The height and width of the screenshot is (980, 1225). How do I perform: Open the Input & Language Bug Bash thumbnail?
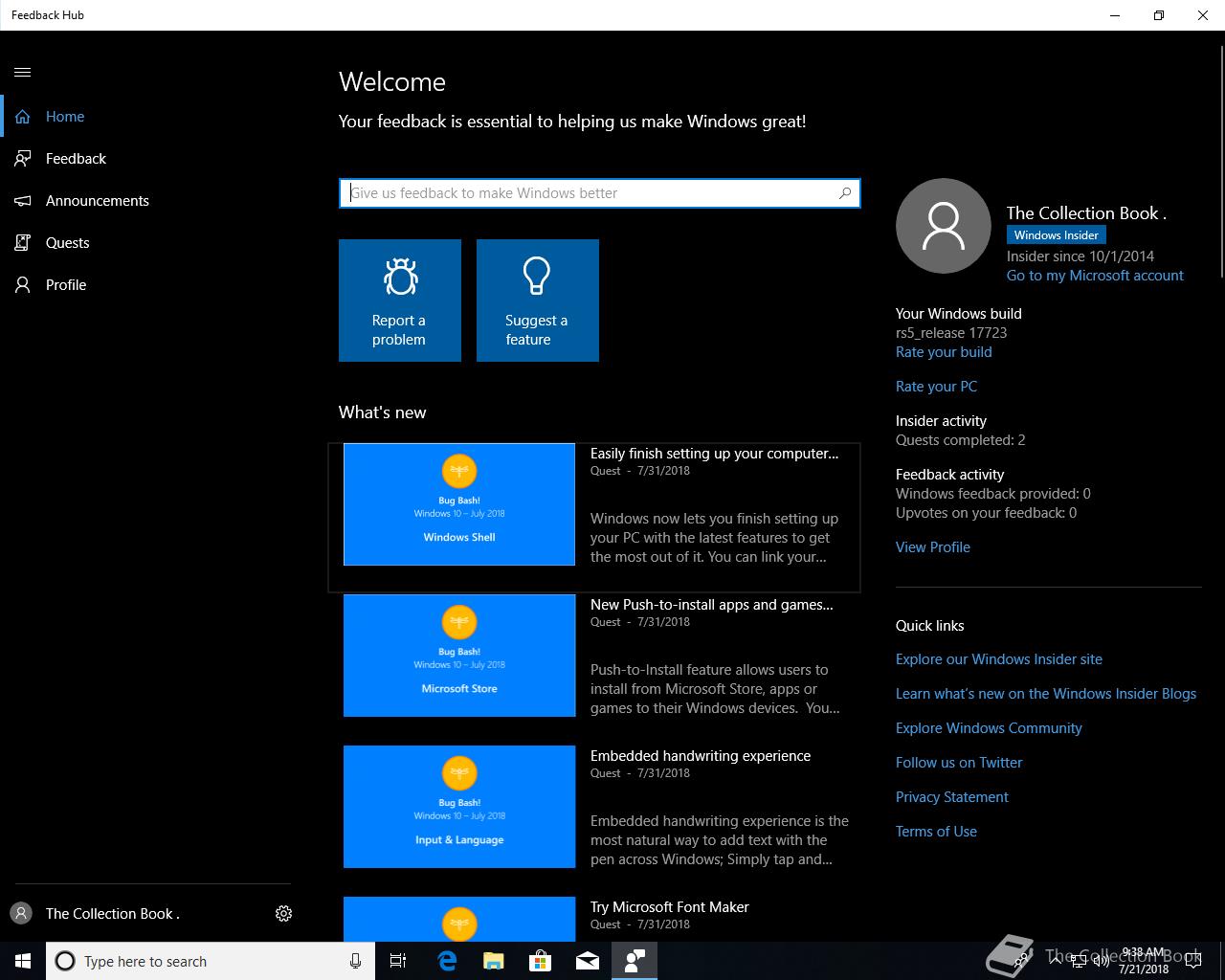[459, 807]
